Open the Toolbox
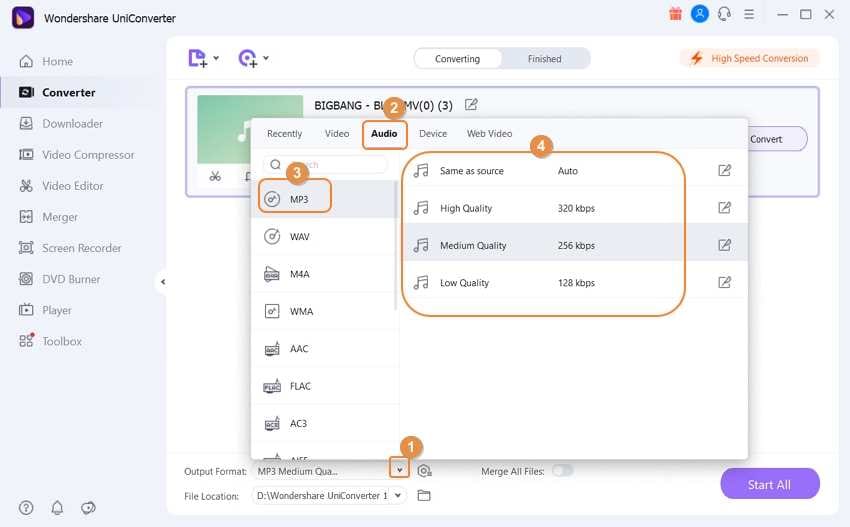This screenshot has width=850, height=527. click(50, 341)
